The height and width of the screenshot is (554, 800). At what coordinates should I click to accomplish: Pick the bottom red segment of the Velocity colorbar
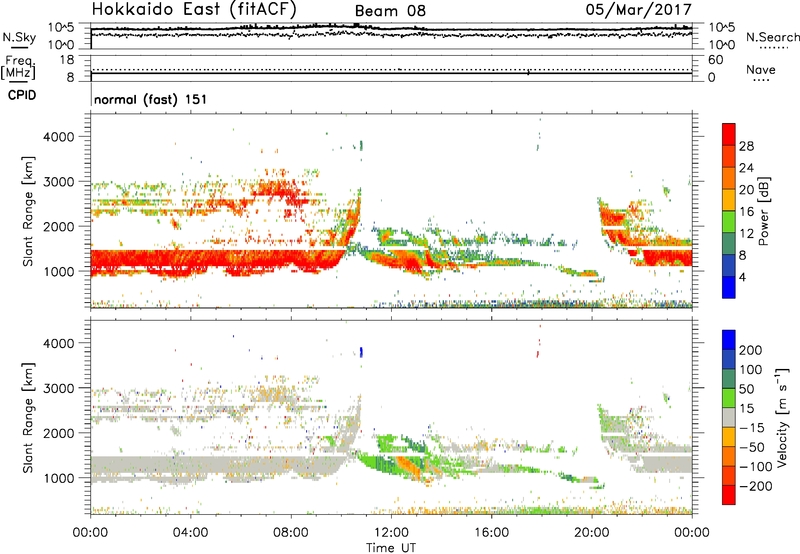pyautogui.click(x=729, y=495)
